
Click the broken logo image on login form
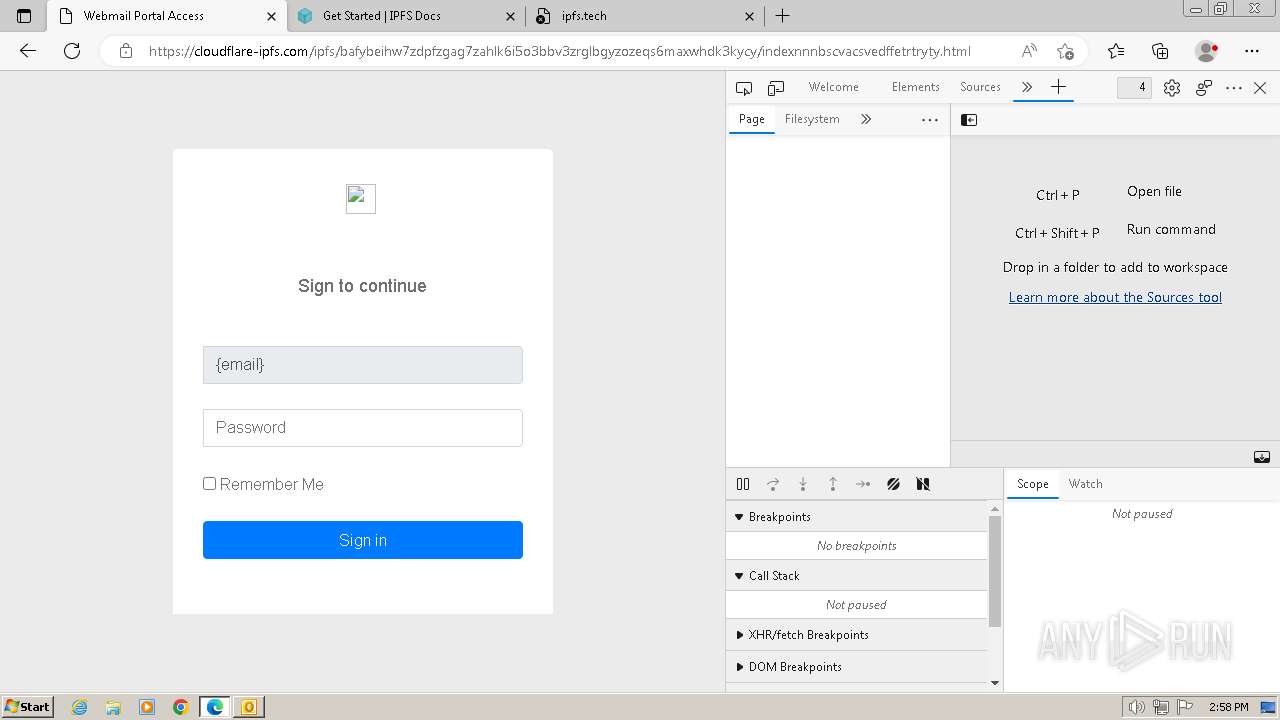(361, 199)
